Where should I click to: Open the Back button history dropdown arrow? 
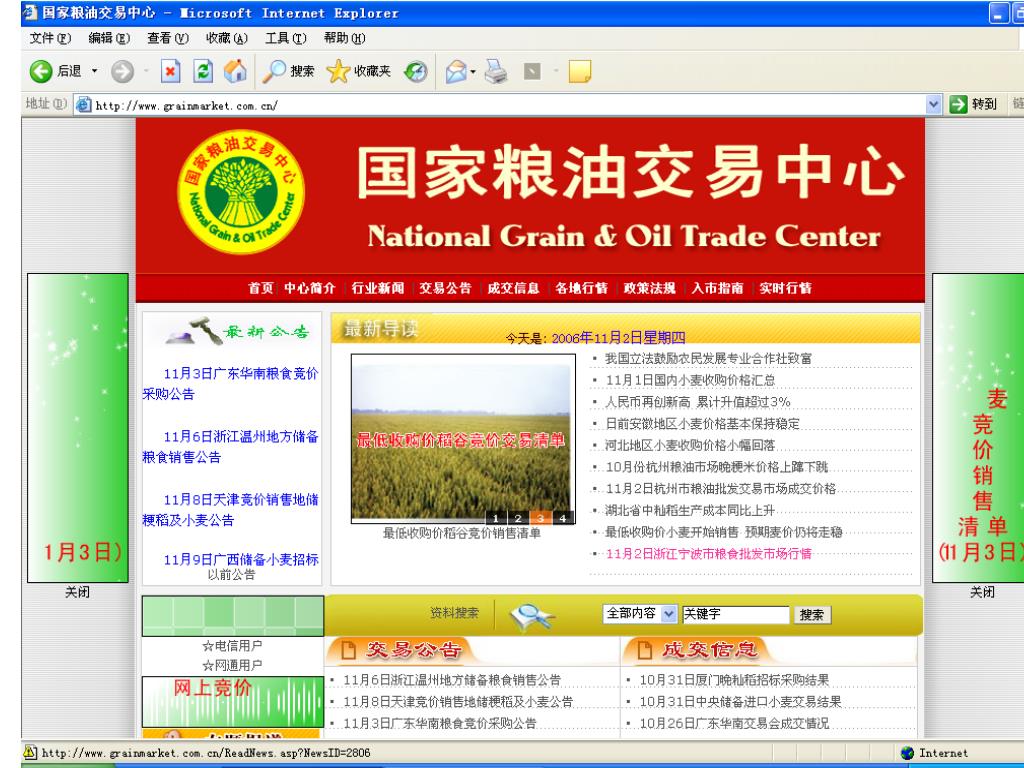pyautogui.click(x=94, y=71)
